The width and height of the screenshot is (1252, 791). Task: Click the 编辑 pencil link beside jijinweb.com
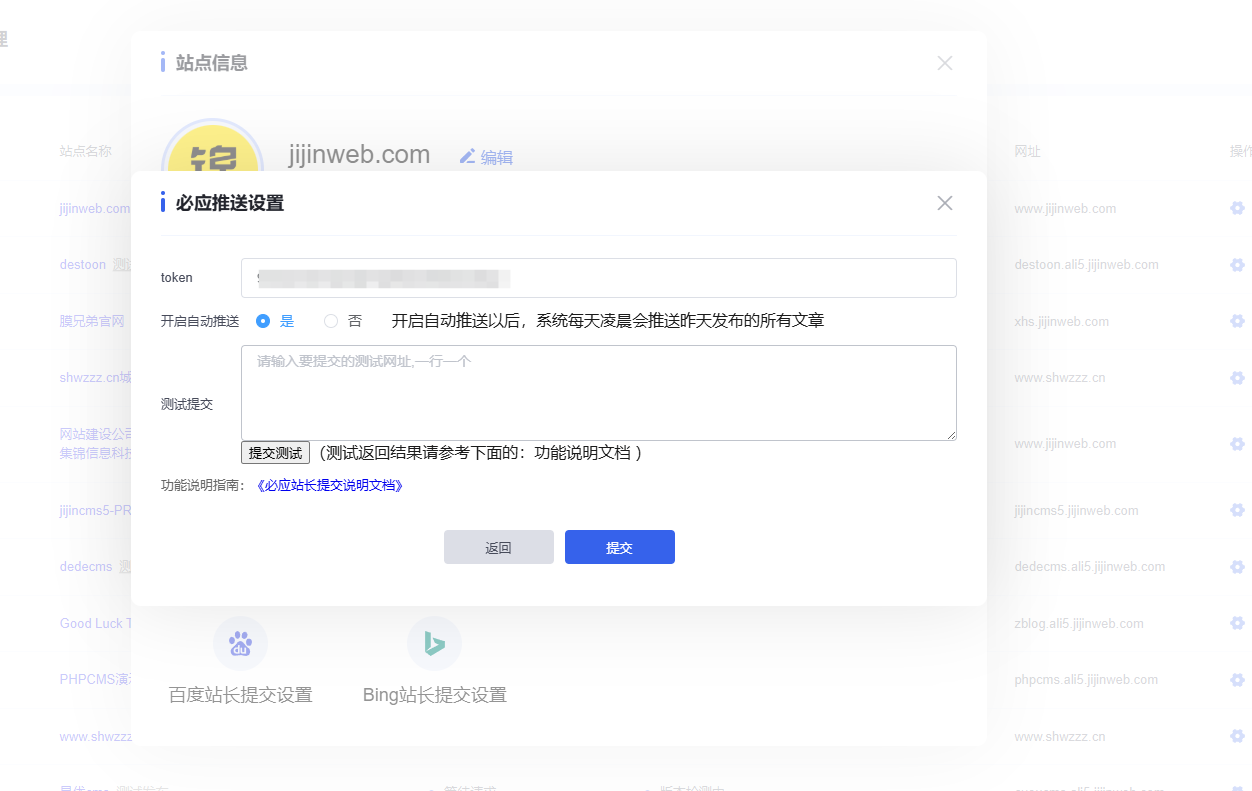tap(486, 157)
